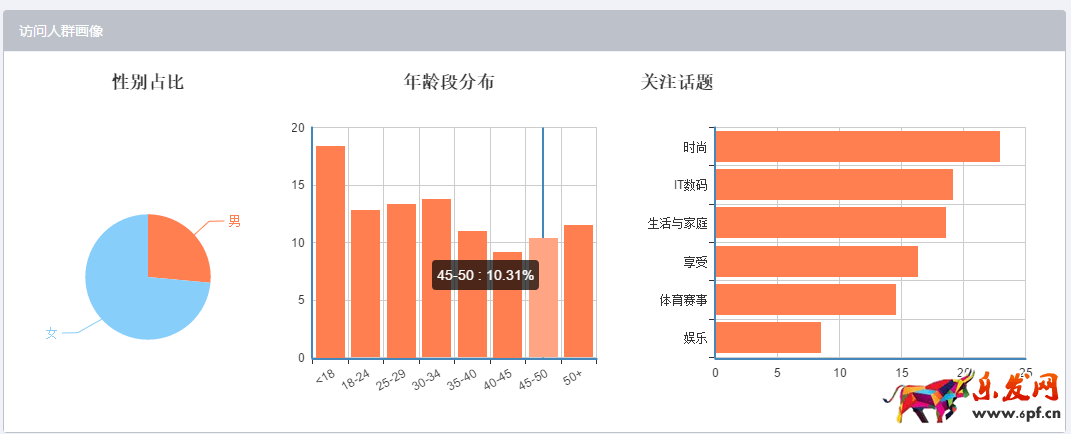Click the <18 age bar
1071x434 pixels.
pos(330,252)
